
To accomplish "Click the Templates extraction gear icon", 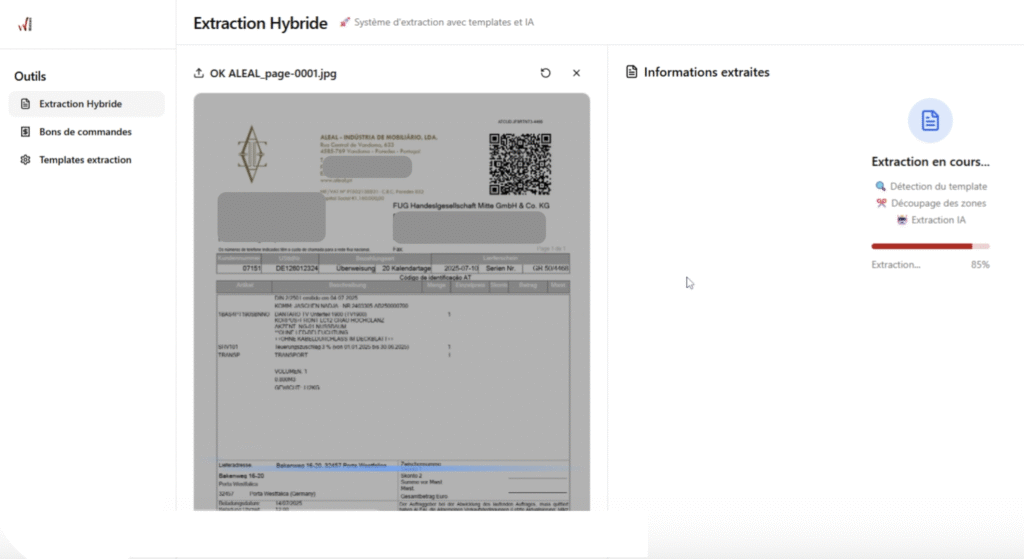I will [27, 160].
